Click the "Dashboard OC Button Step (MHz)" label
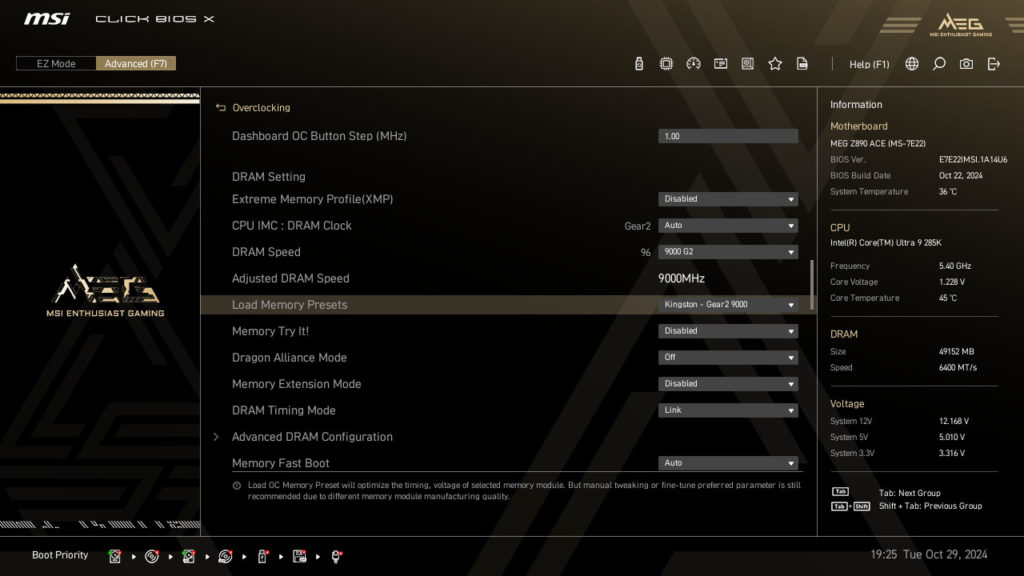Screen dimensions: 1024x576 (319, 136)
